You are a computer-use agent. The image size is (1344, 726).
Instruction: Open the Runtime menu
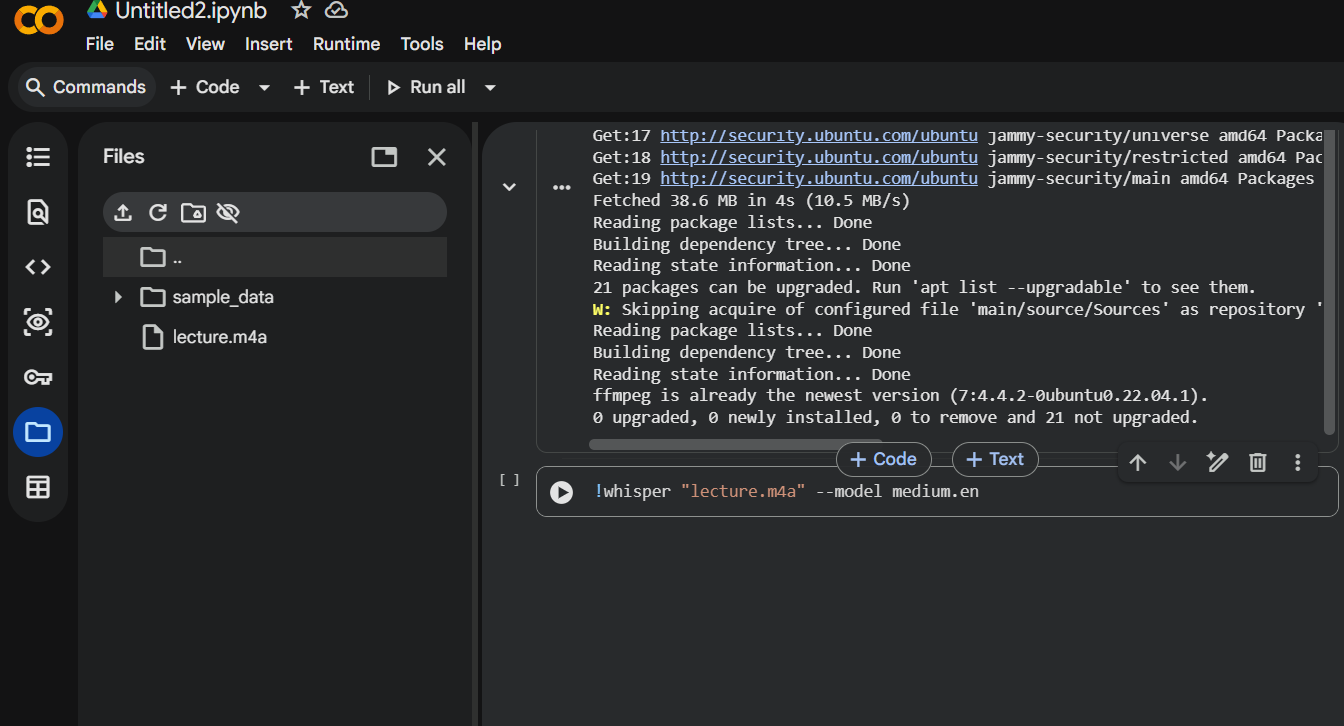[x=346, y=44]
